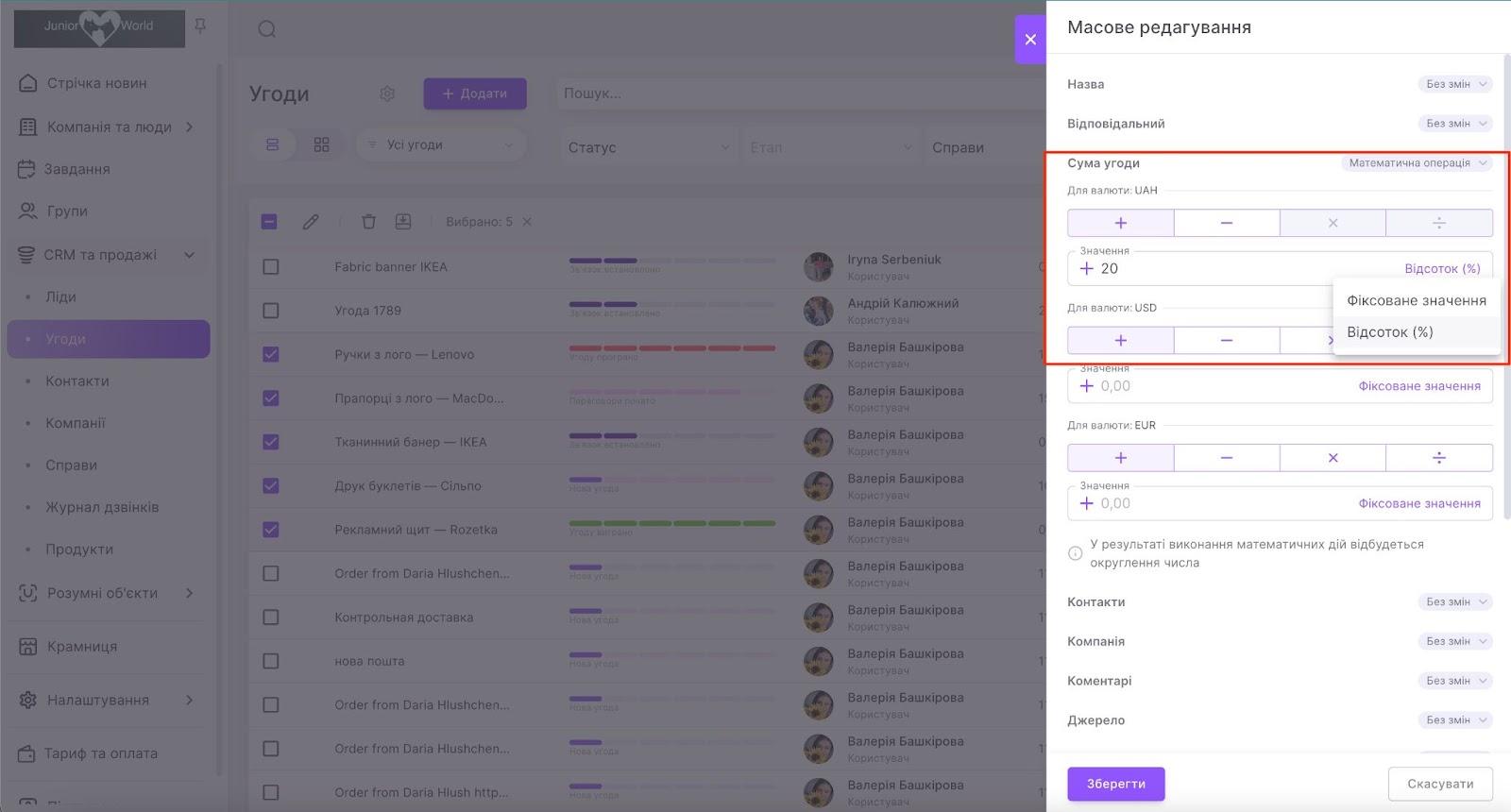Open deals settings gear icon
The height and width of the screenshot is (812, 1511).
(387, 93)
